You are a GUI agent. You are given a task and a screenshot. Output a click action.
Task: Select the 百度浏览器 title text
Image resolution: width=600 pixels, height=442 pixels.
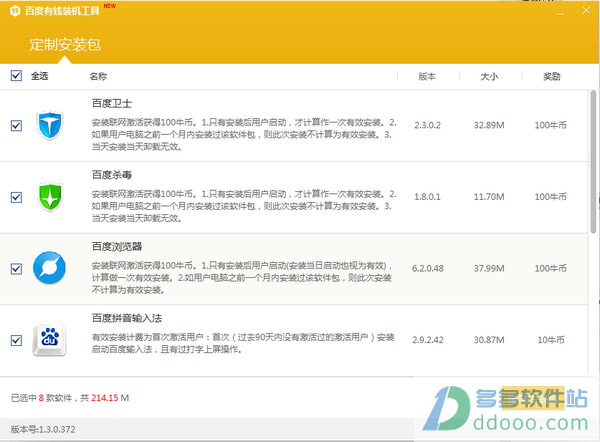click(117, 246)
